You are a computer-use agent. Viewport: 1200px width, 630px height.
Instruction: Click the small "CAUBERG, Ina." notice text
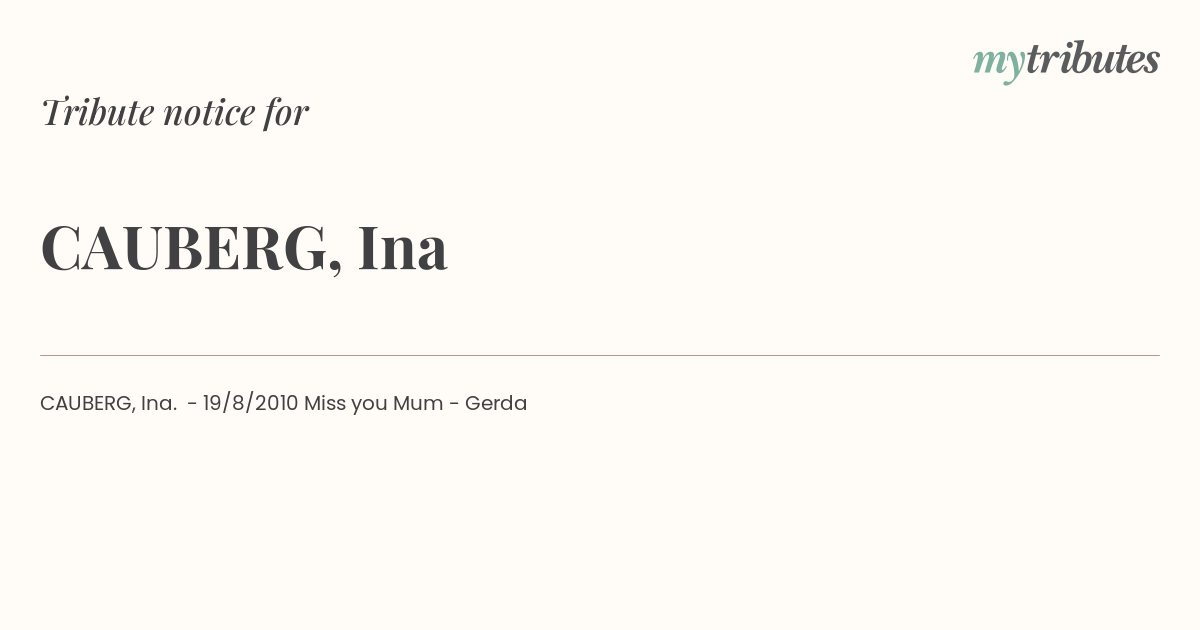click(109, 403)
